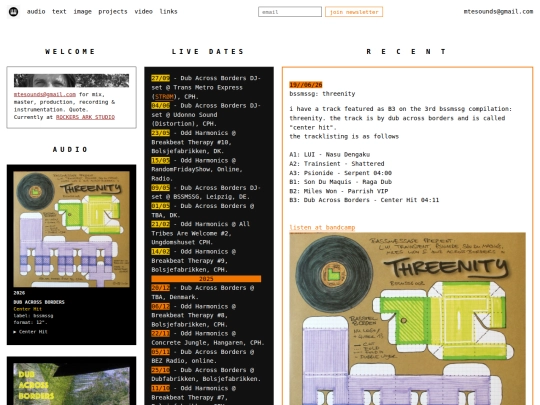
Task: Click track line 'A2: Trainsient - Shattered'
Action: pos(337,164)
